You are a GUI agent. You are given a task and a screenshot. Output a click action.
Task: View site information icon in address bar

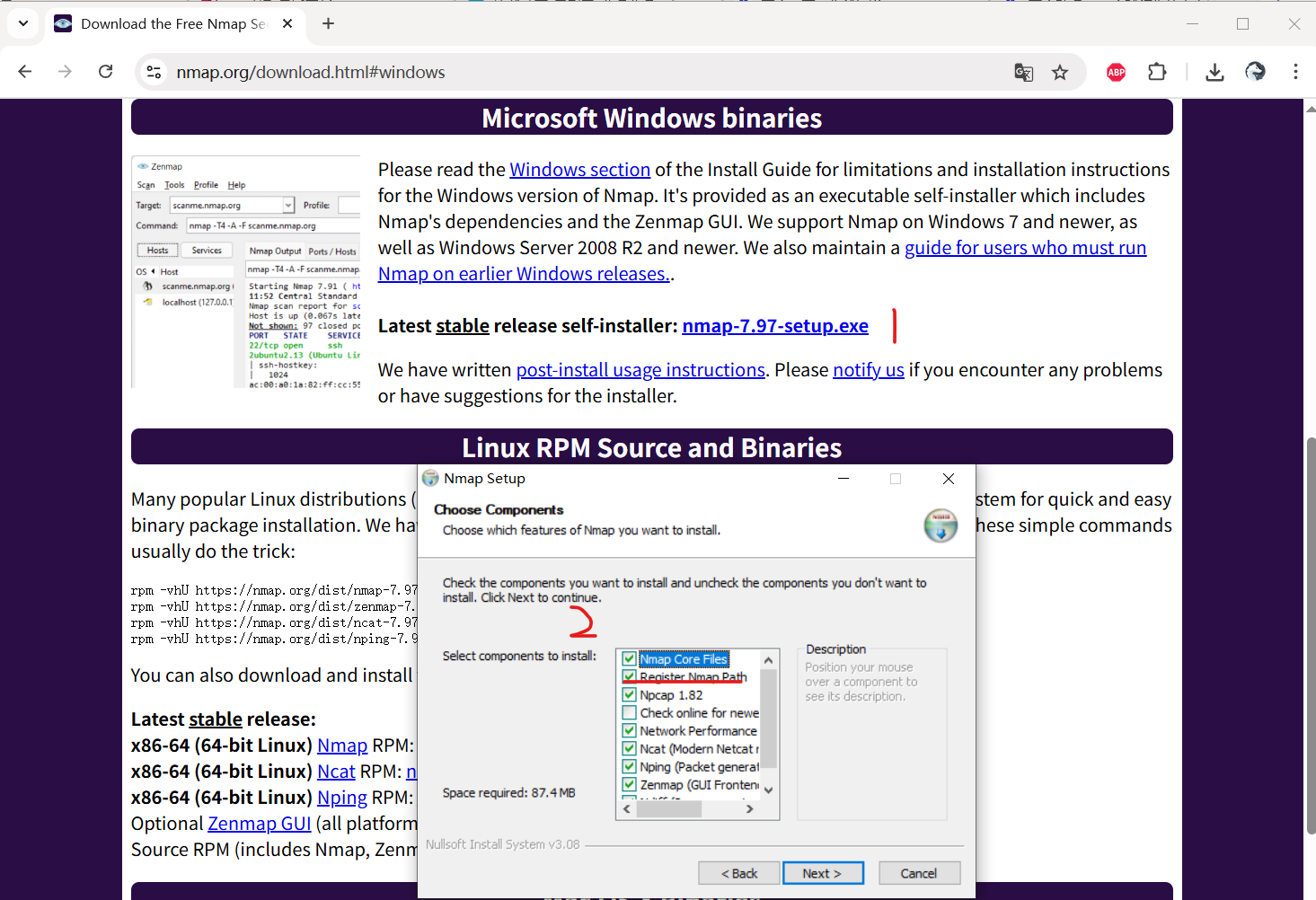click(x=155, y=73)
